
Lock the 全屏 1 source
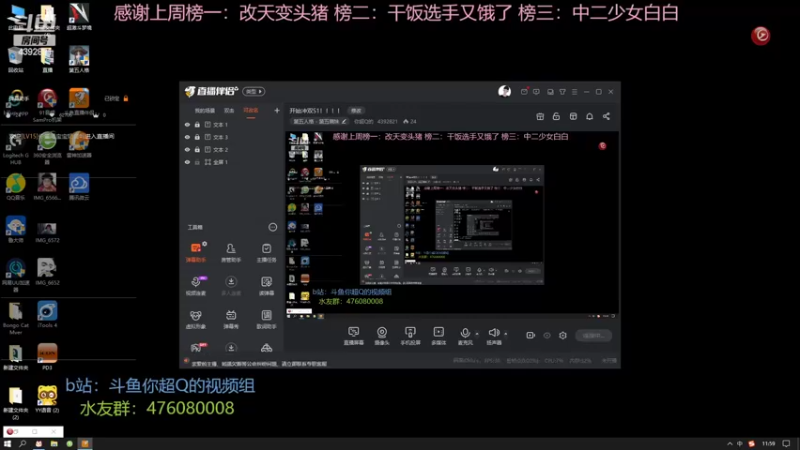[197, 162]
